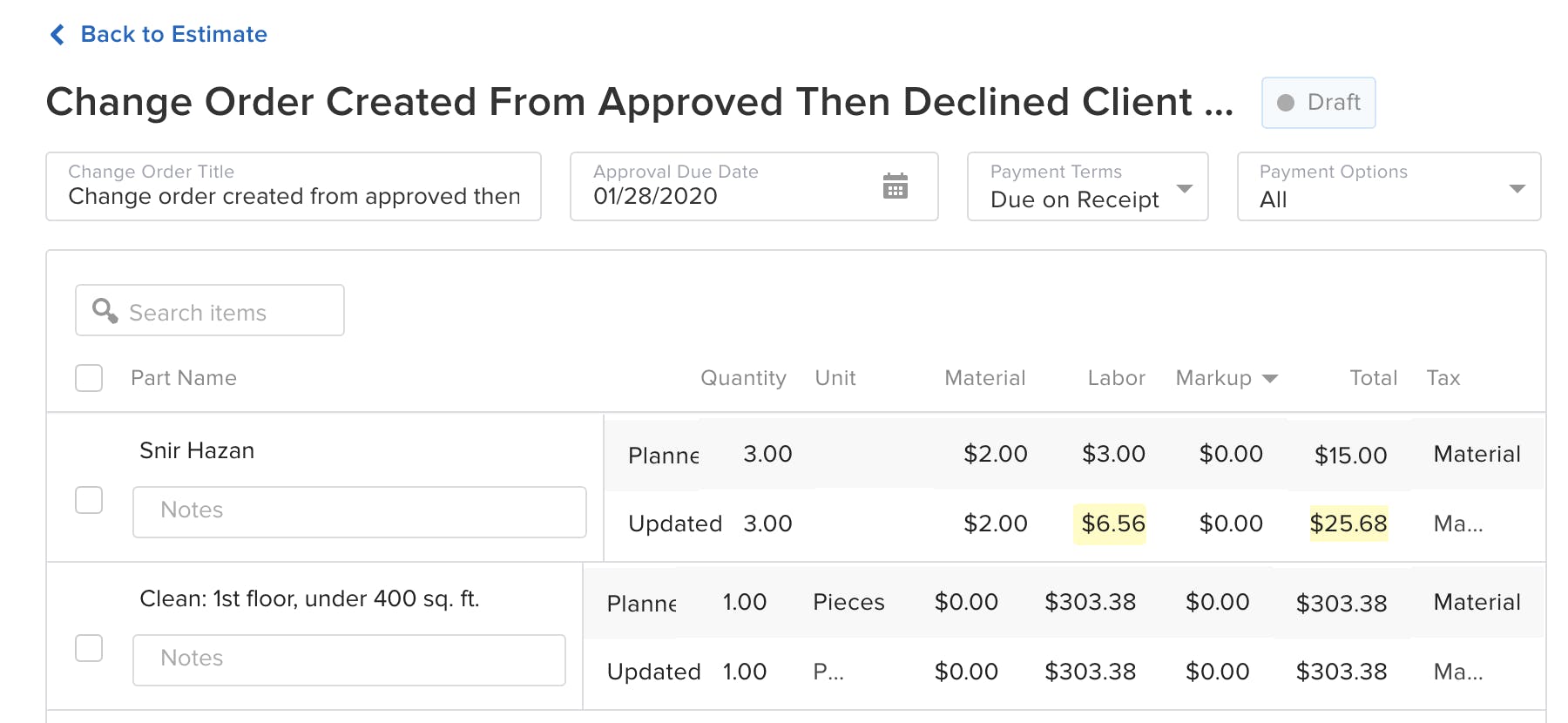Click the Back to Estimate link
This screenshot has height=723, width=1568.
pyautogui.click(x=173, y=34)
